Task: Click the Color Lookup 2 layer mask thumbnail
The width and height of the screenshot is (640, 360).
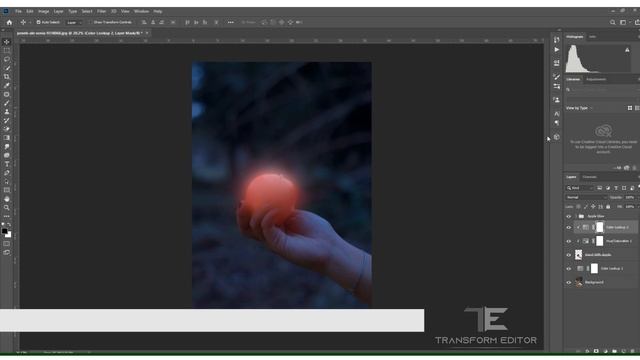Action: pos(599,227)
